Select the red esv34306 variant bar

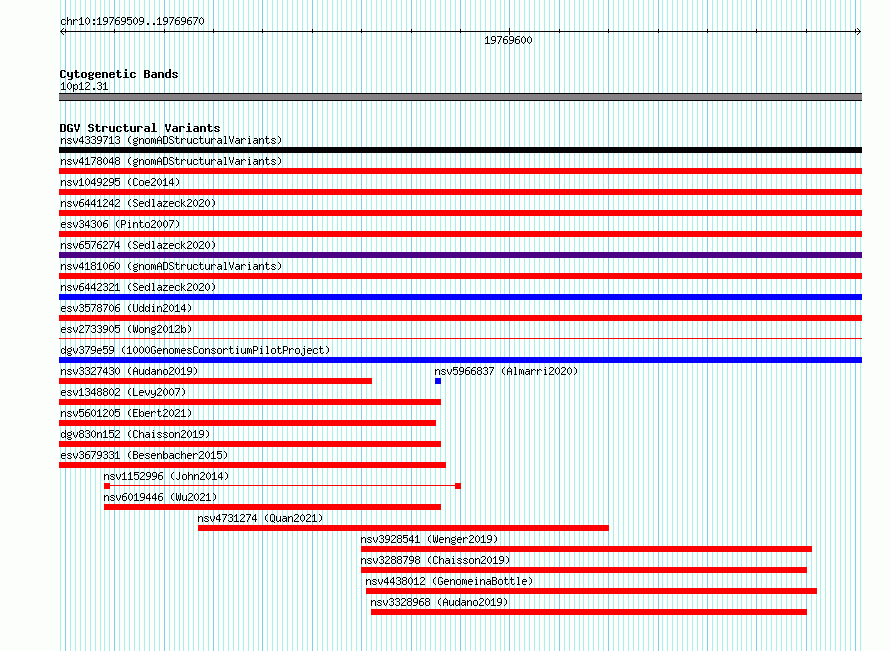460,234
